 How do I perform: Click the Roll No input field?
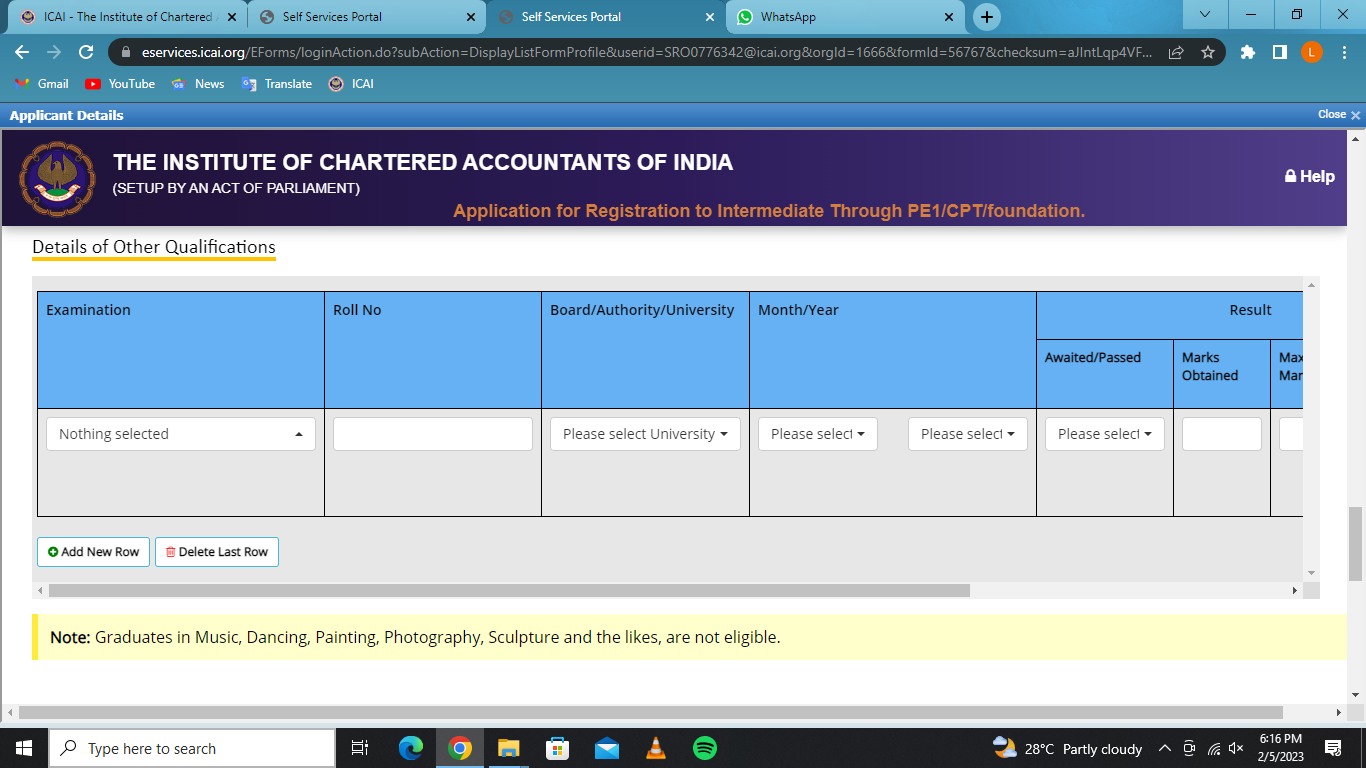[432, 434]
